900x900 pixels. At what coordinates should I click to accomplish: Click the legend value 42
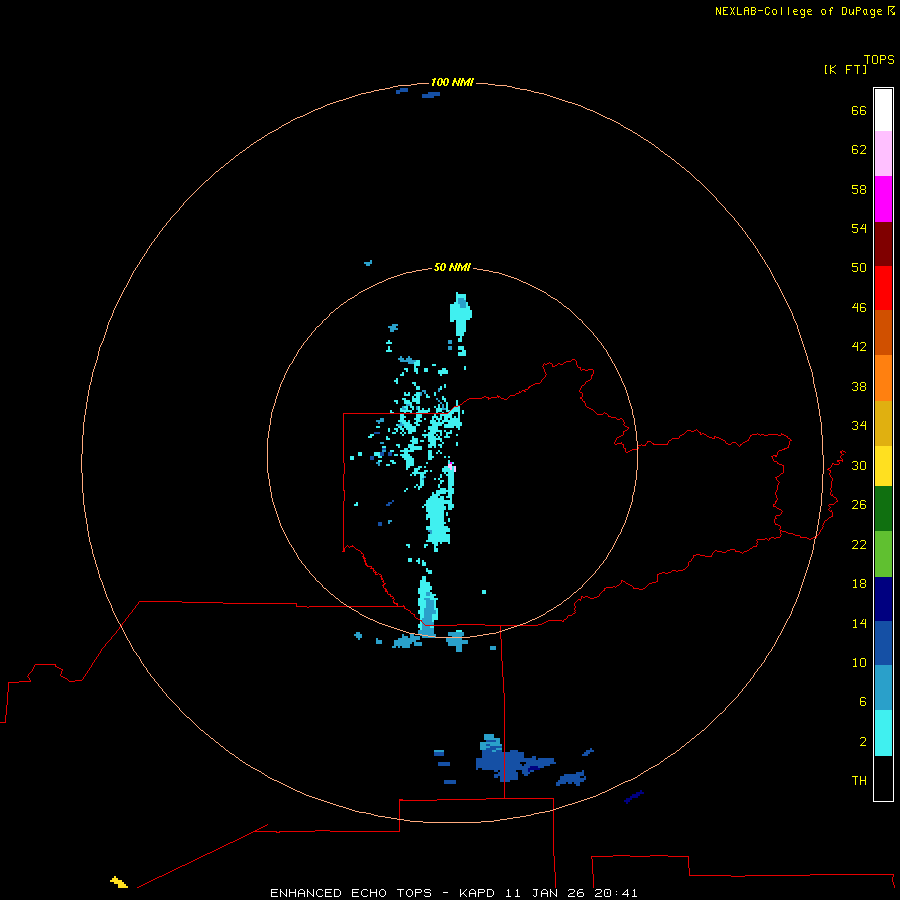(x=859, y=347)
